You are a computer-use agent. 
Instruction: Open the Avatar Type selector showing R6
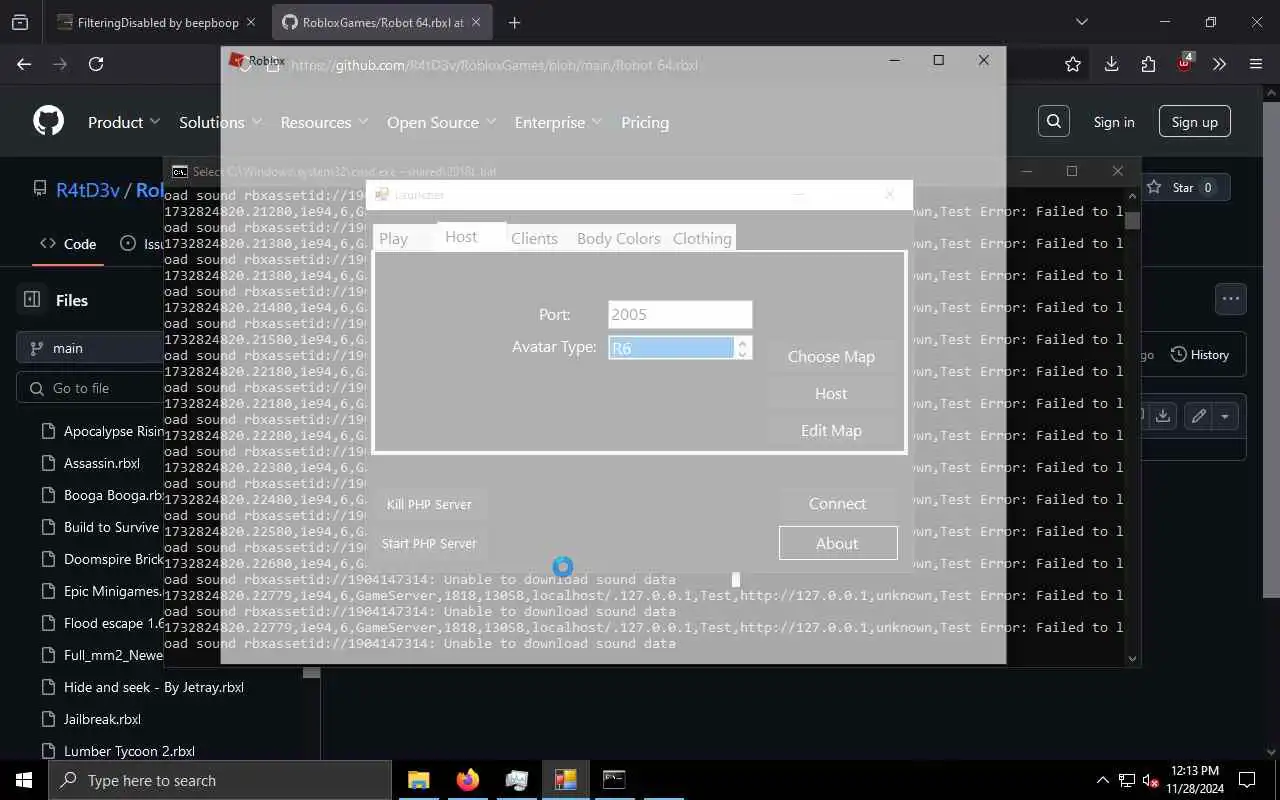pyautogui.click(x=671, y=348)
